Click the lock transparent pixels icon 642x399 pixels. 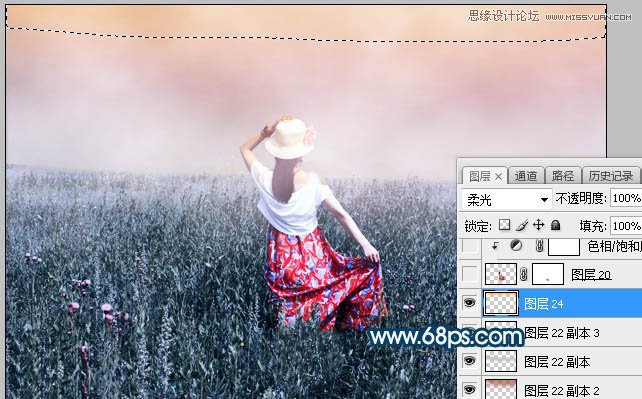(504, 225)
